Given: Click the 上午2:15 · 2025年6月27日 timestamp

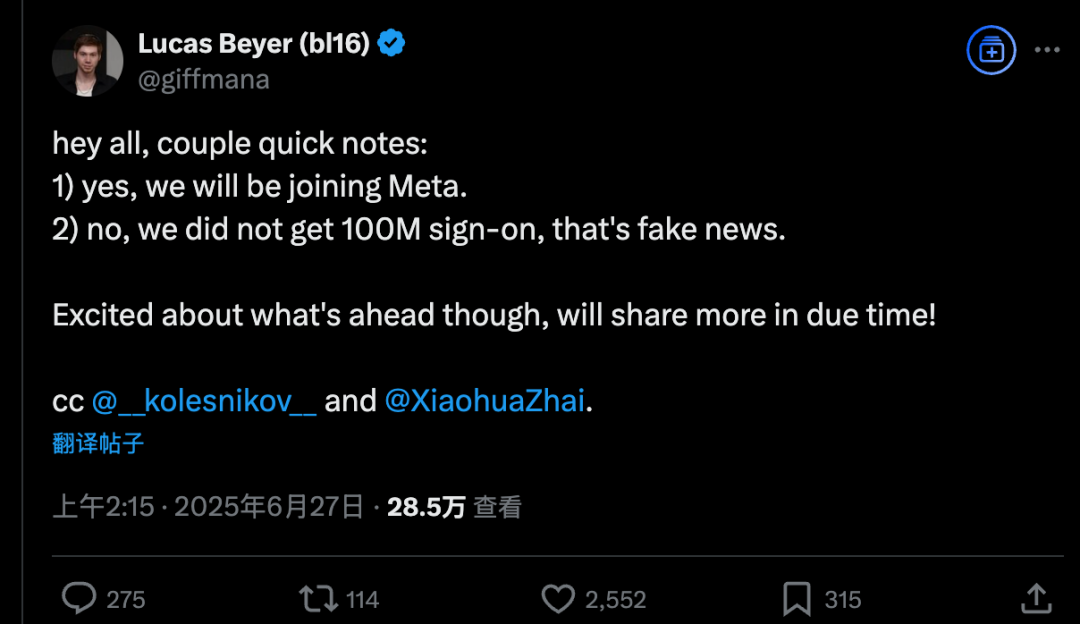Looking at the screenshot, I should 208,507.
